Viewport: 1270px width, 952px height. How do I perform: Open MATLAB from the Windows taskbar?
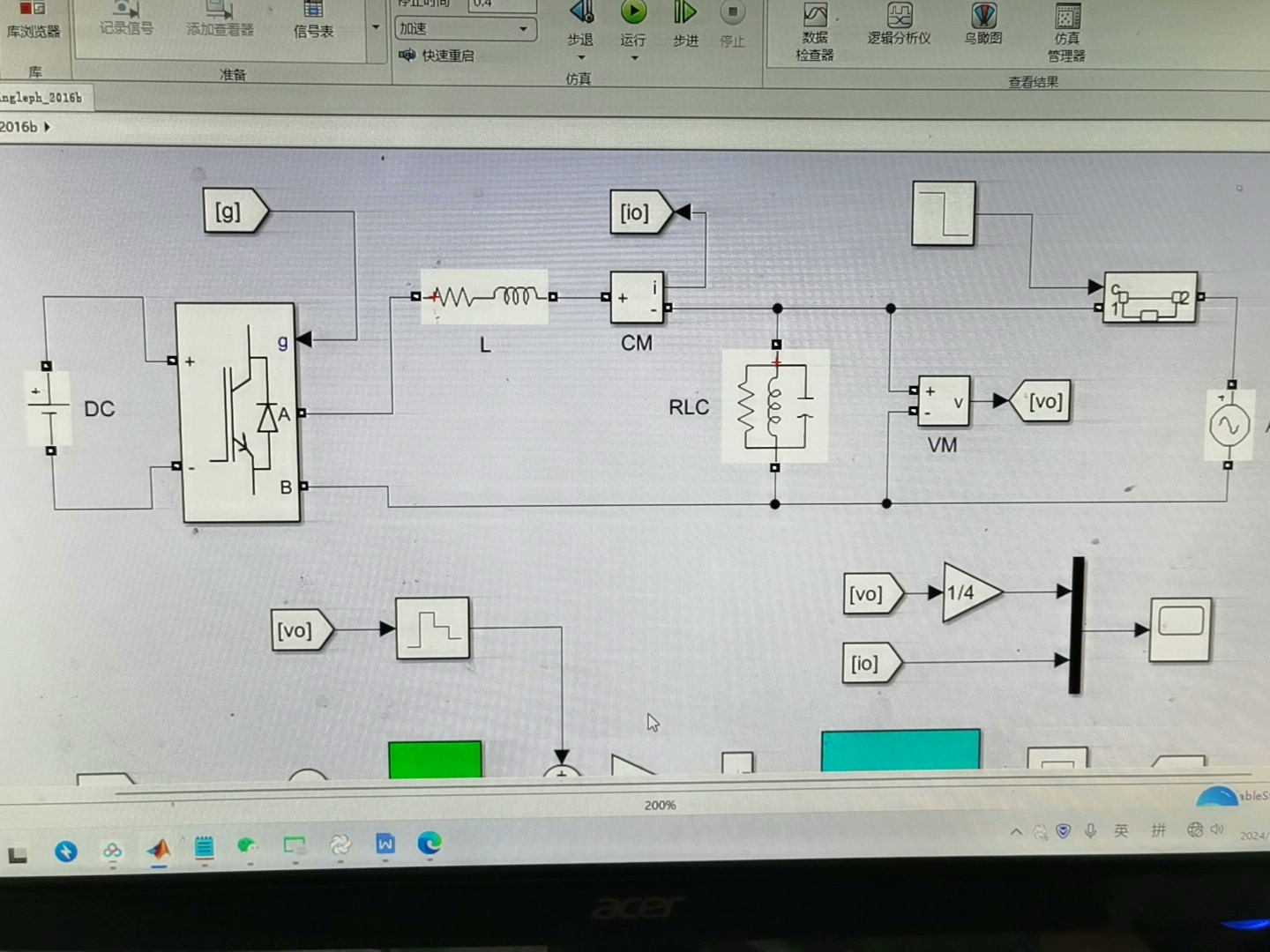coord(159,847)
